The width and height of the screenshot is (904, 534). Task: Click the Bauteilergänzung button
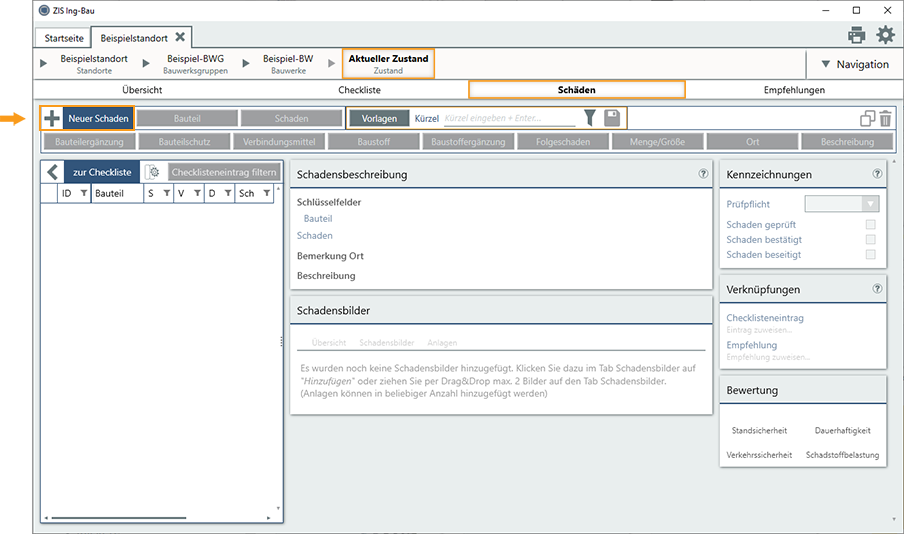89,141
